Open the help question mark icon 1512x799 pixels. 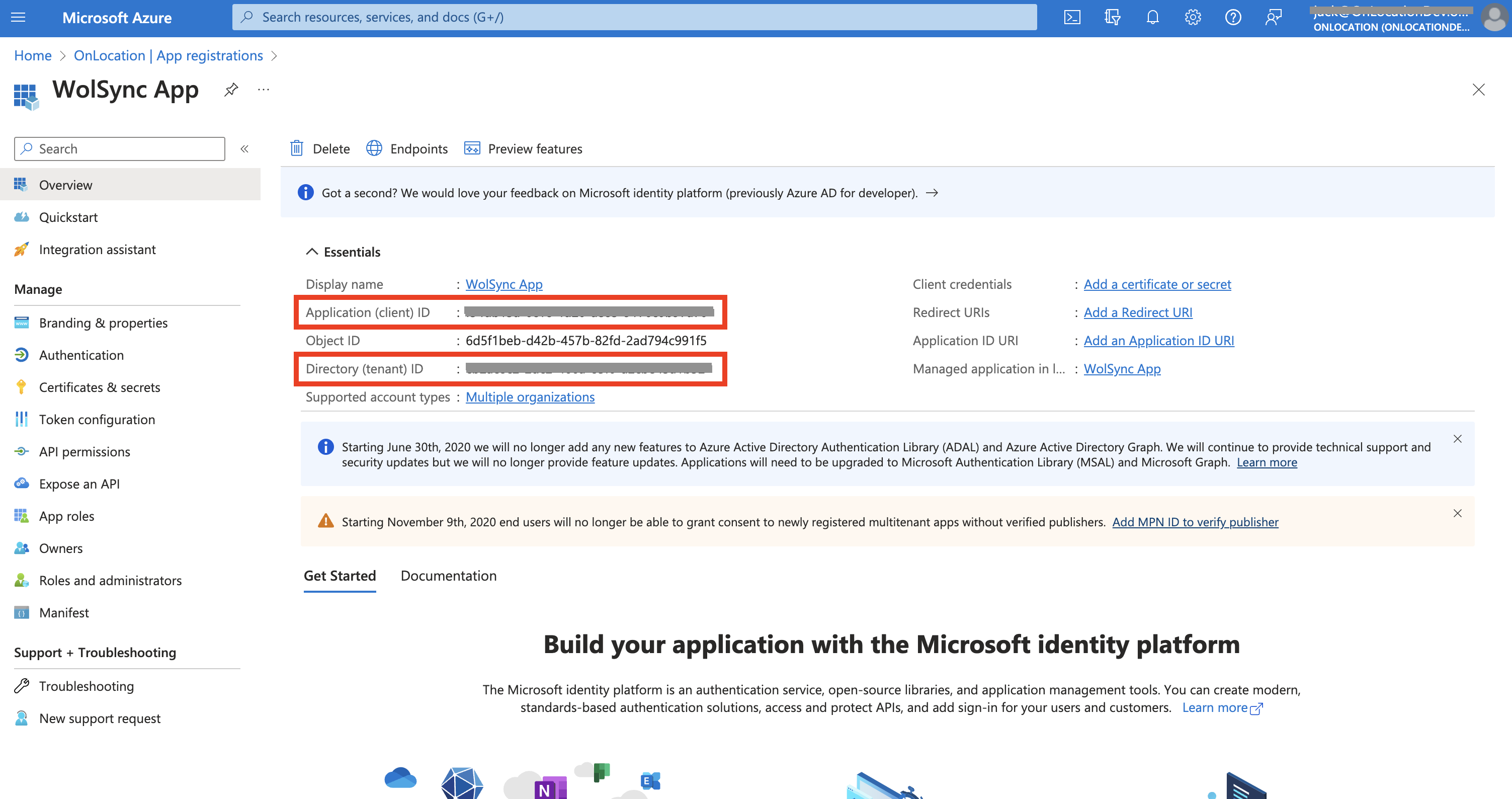click(x=1233, y=17)
